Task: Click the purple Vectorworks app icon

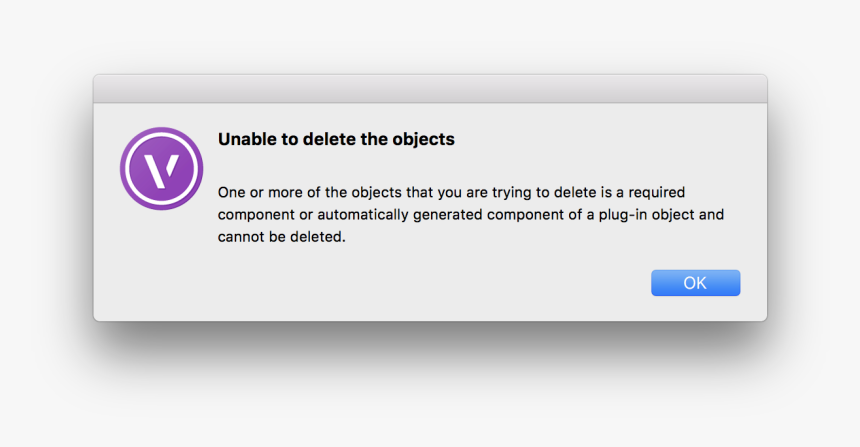Action: (x=161, y=168)
